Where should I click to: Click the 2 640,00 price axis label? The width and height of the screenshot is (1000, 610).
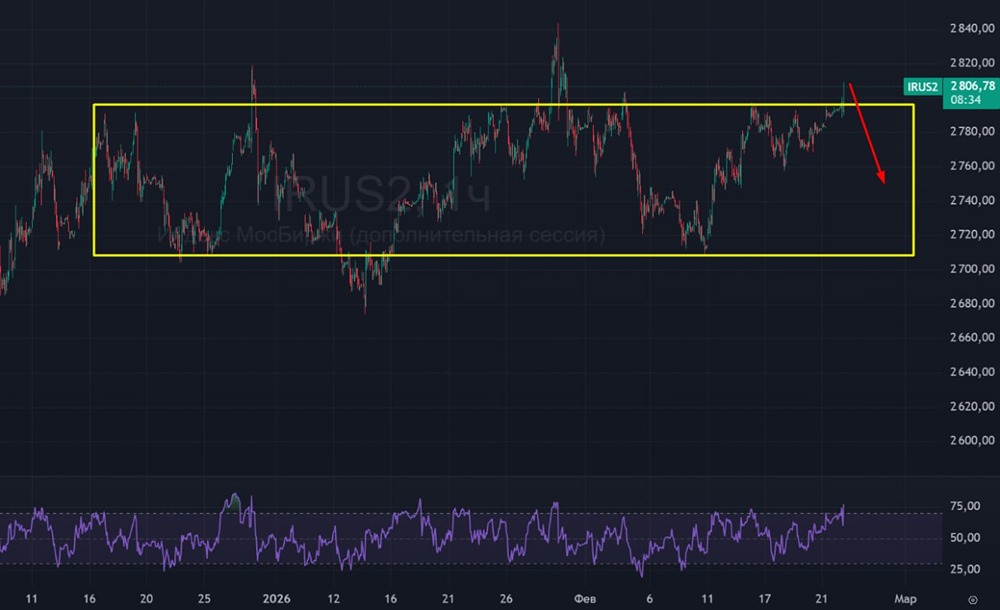point(972,372)
